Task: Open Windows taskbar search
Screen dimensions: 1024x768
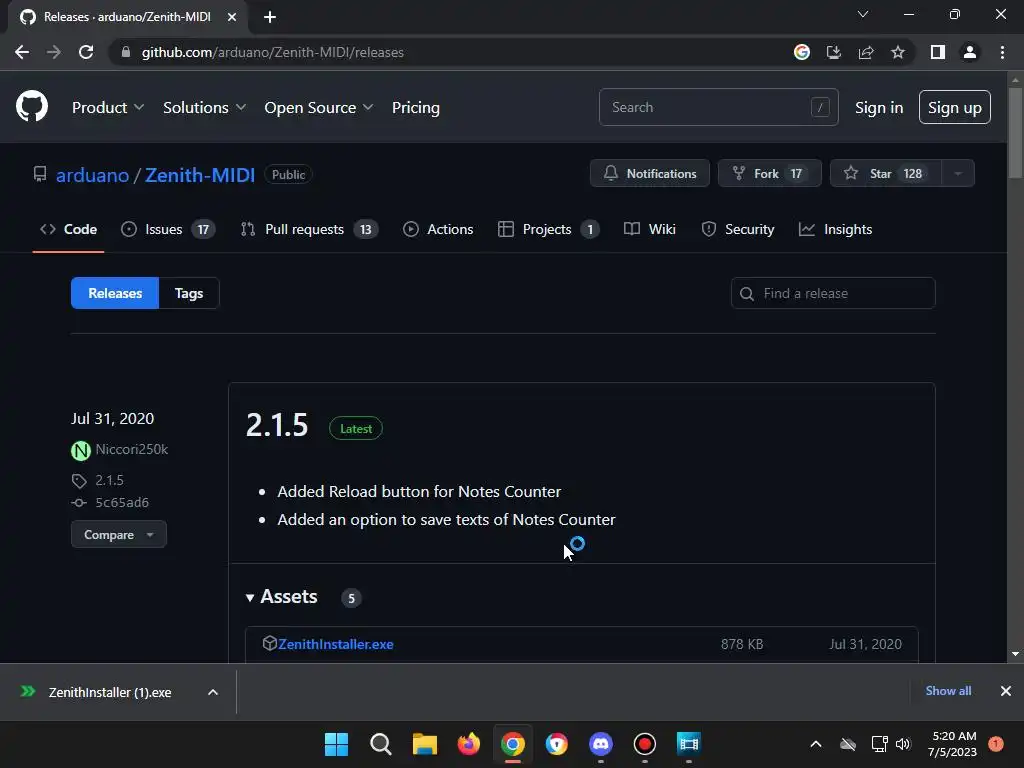Action: pyautogui.click(x=381, y=744)
